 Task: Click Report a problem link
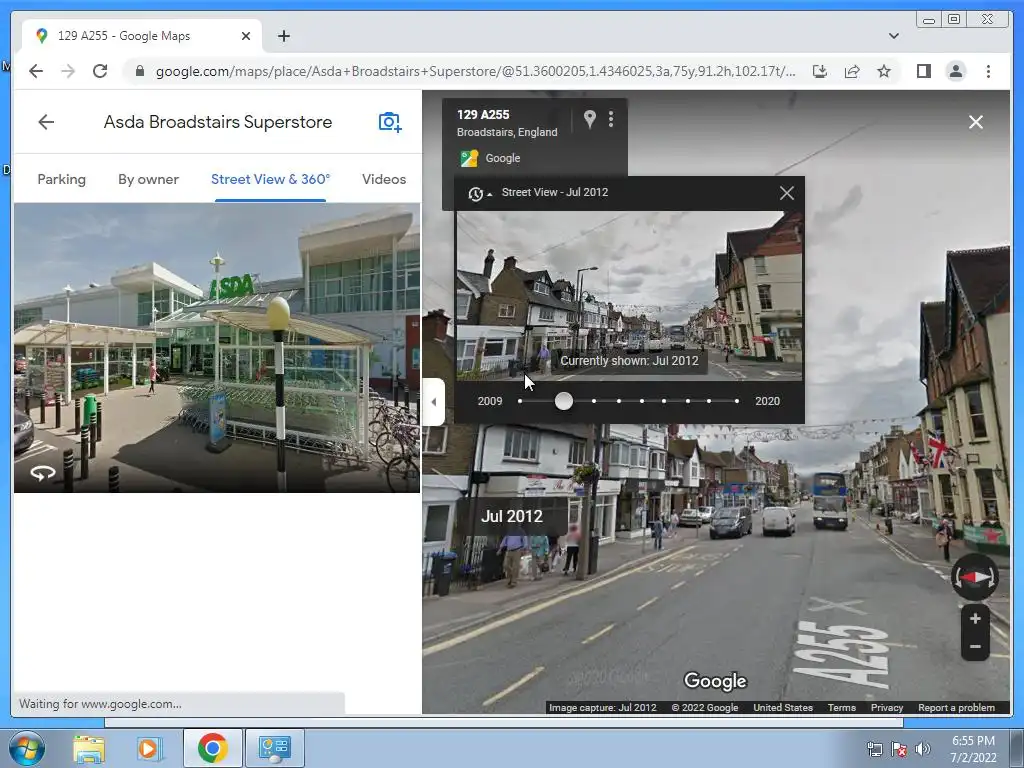click(956, 707)
